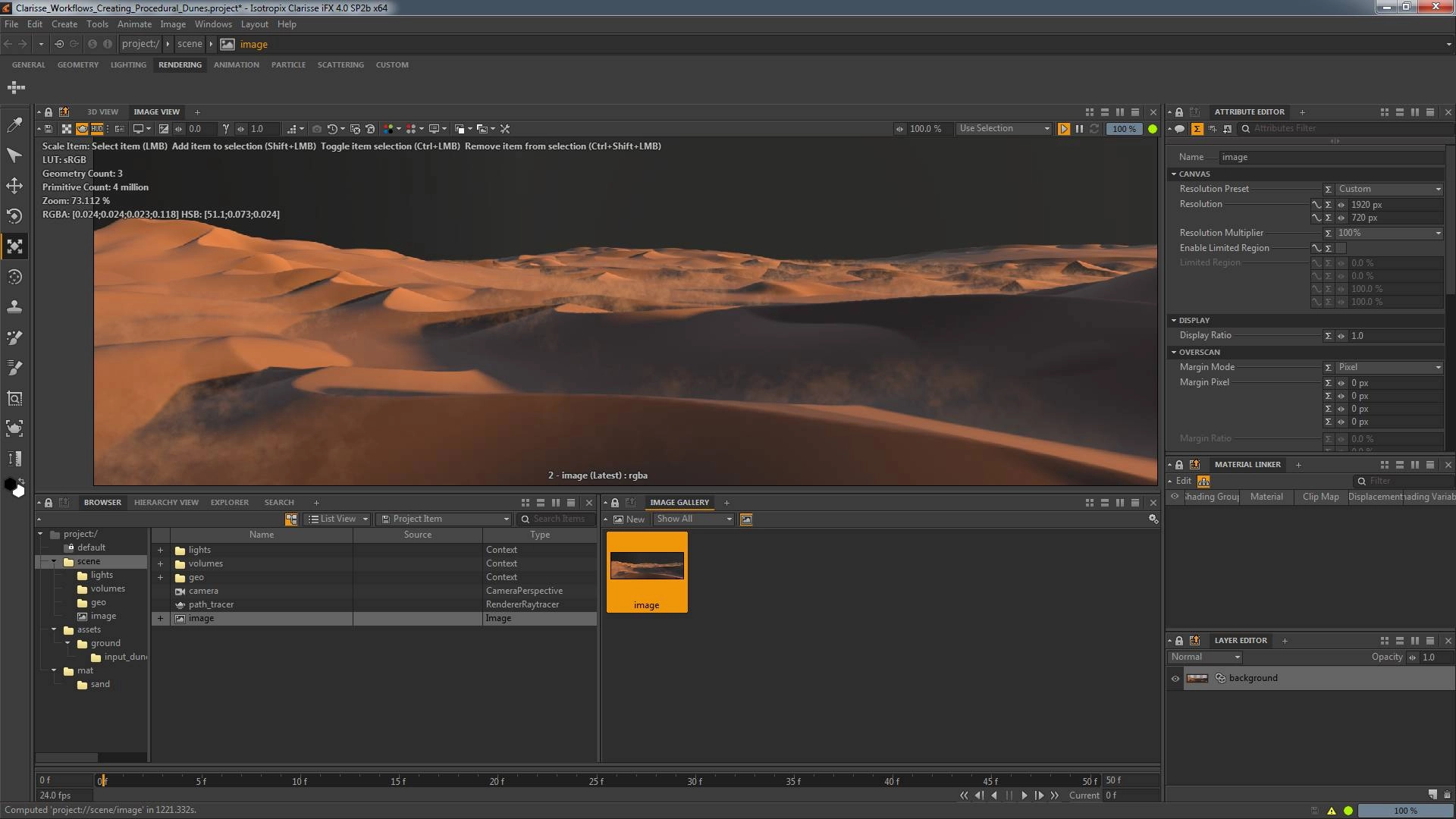Image resolution: width=1456 pixels, height=819 pixels.
Task: Open the Animate menu
Action: (134, 24)
